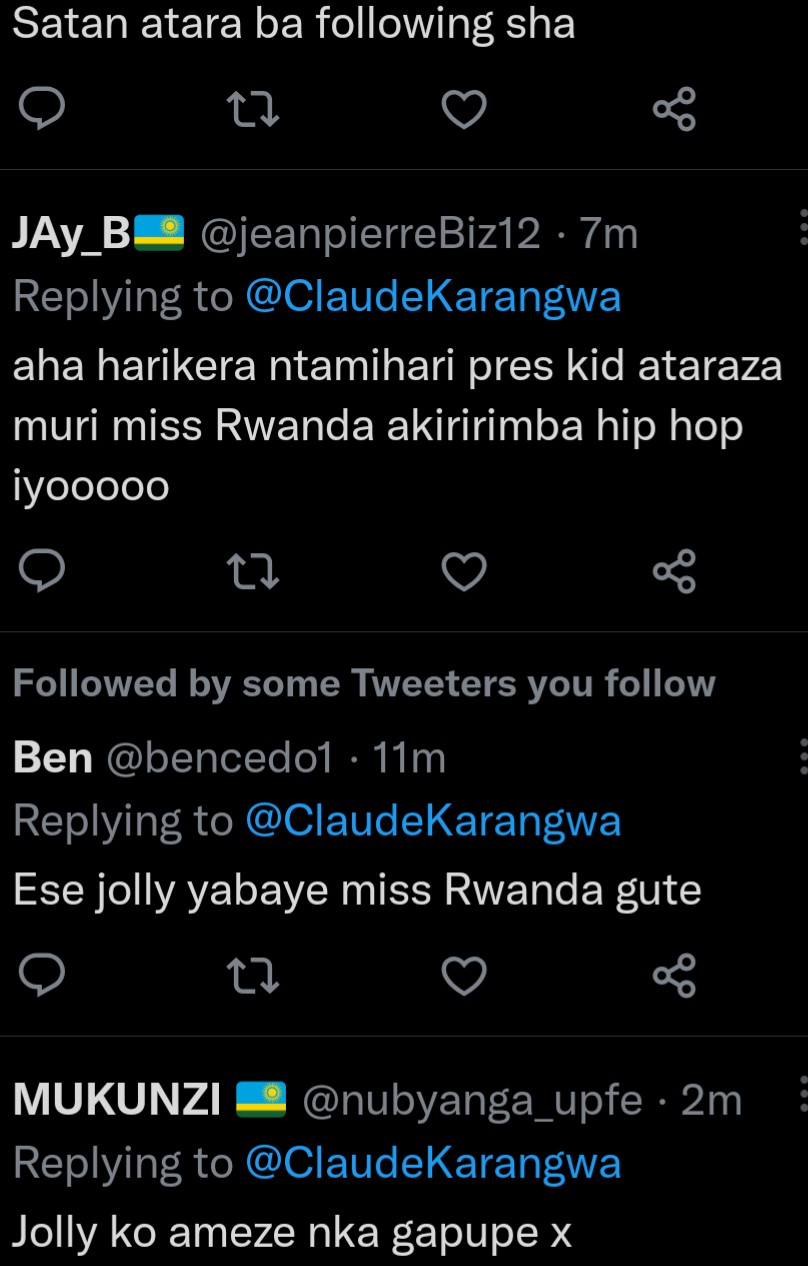Reply to Ben's jolly tweet

42,975
